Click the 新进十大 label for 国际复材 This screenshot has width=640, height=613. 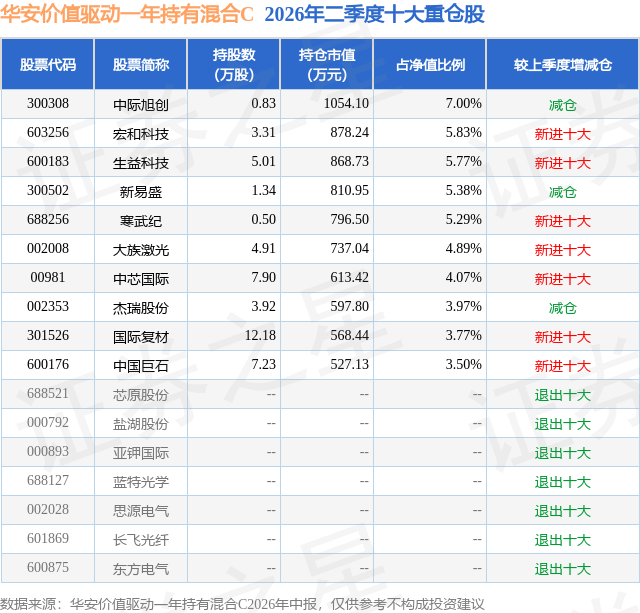coord(562,337)
